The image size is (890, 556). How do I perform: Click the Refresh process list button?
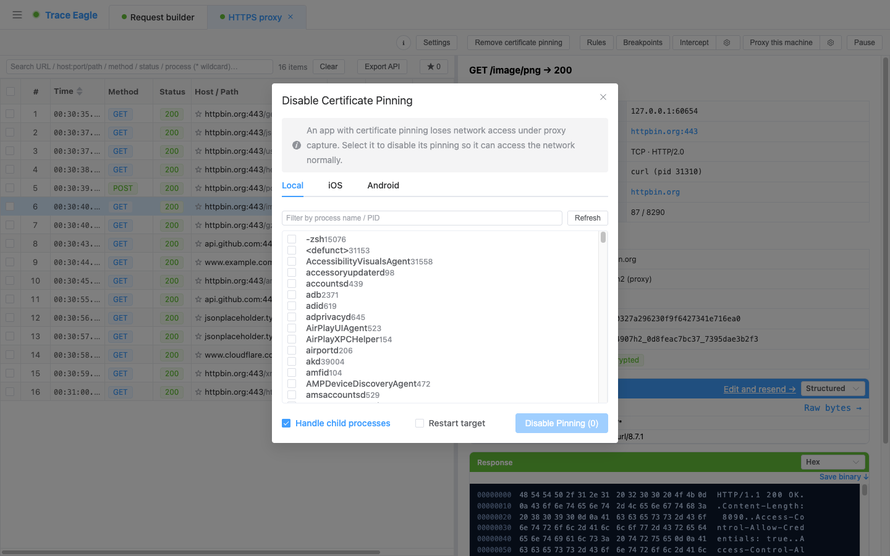tap(587, 218)
